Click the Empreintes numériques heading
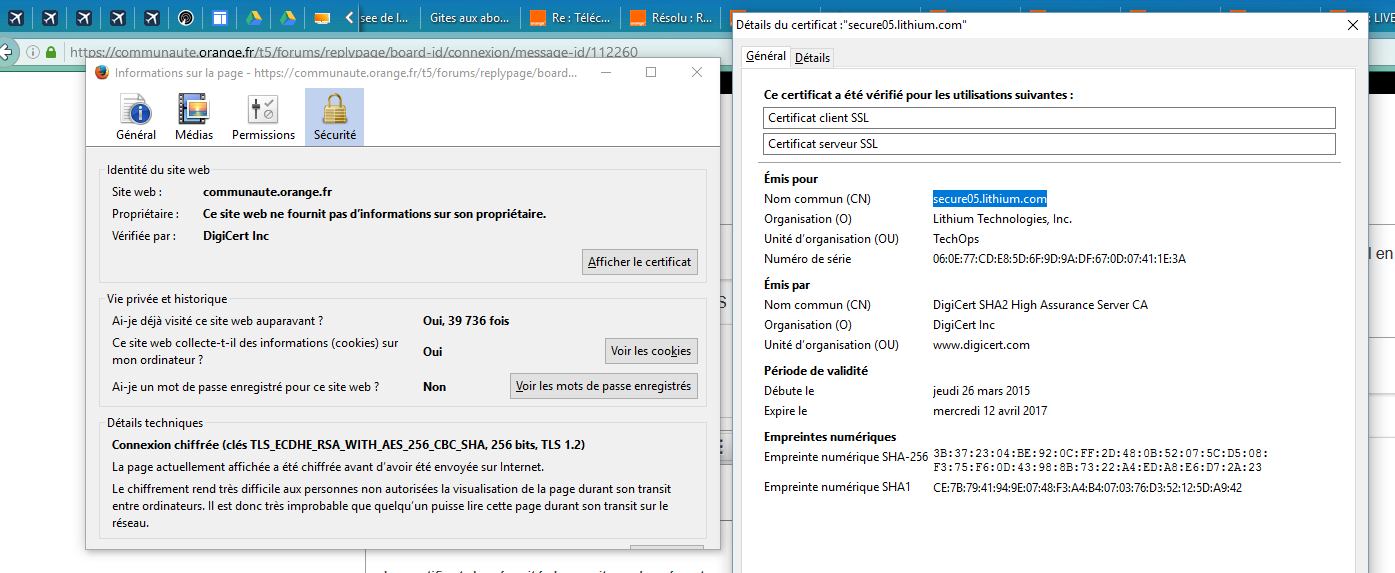The width and height of the screenshot is (1395, 573). pyautogui.click(x=830, y=437)
